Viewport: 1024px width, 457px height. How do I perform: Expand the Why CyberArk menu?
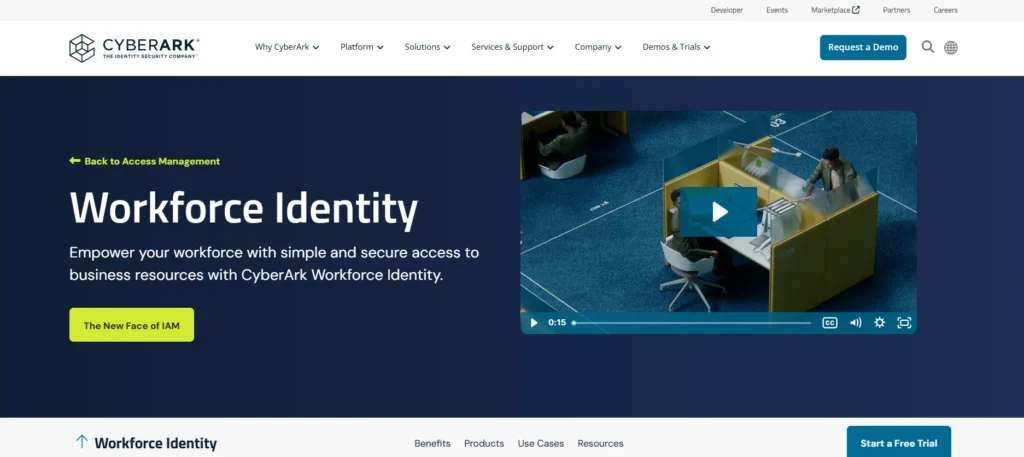(287, 47)
